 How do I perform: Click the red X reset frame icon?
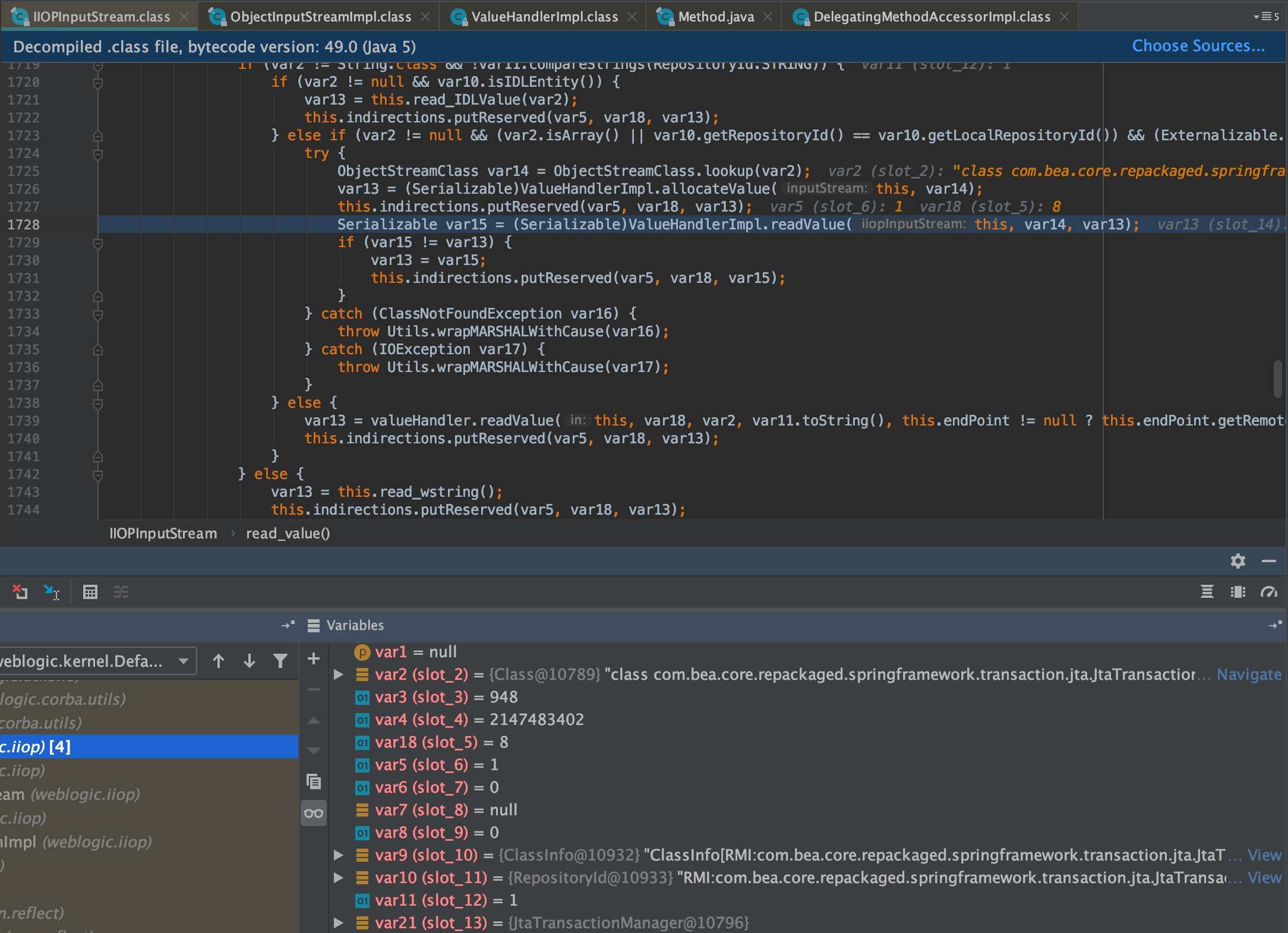click(x=20, y=592)
